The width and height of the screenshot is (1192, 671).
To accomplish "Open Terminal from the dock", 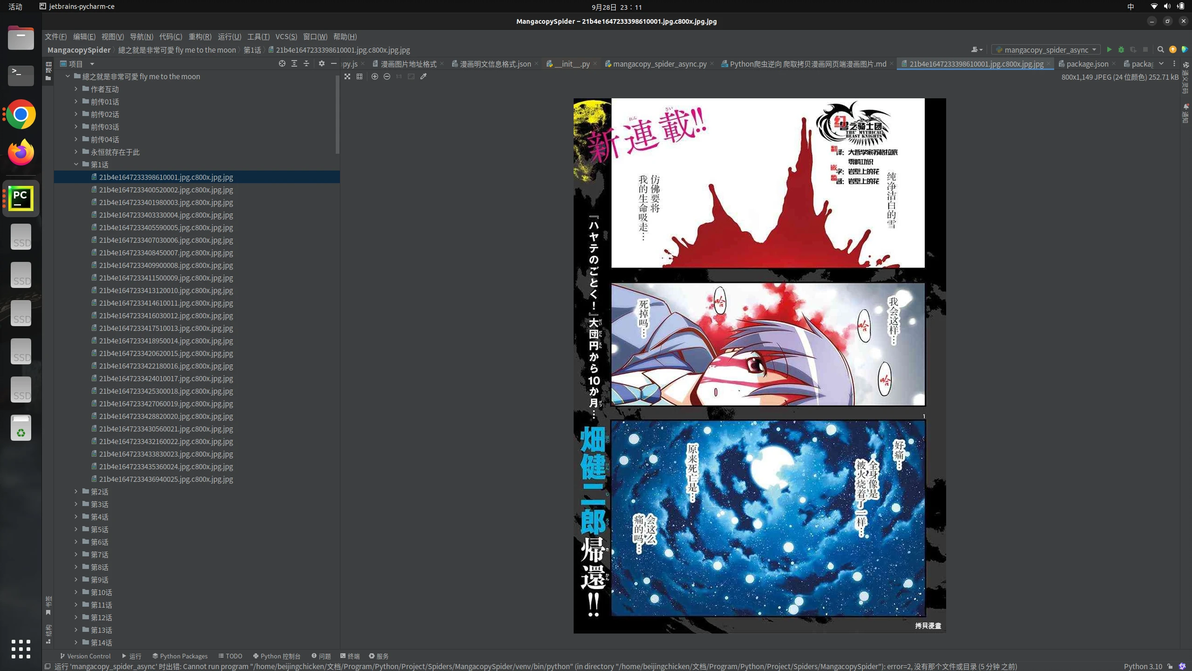I will 21,74.
